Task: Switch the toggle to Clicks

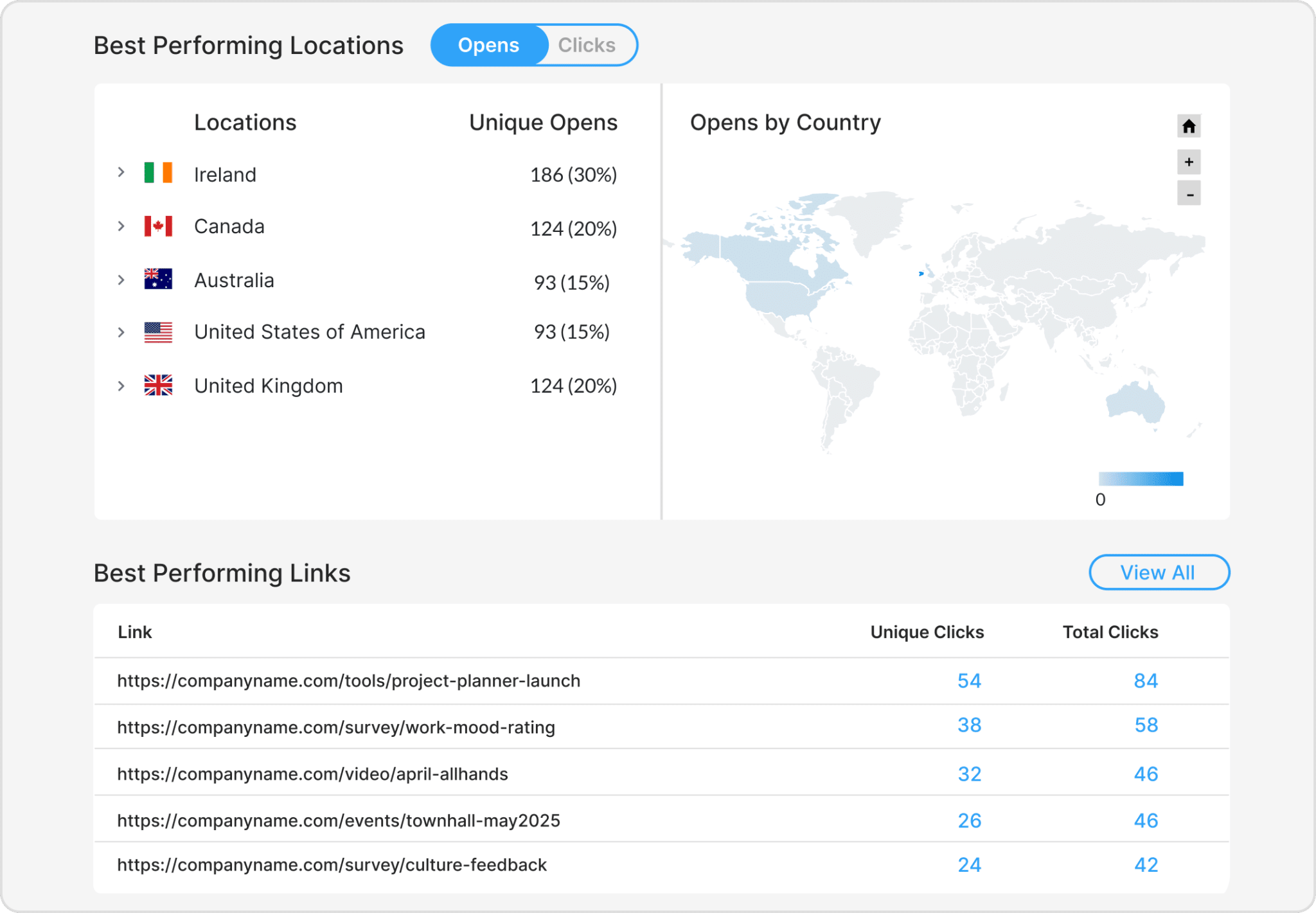Action: pyautogui.click(x=587, y=45)
